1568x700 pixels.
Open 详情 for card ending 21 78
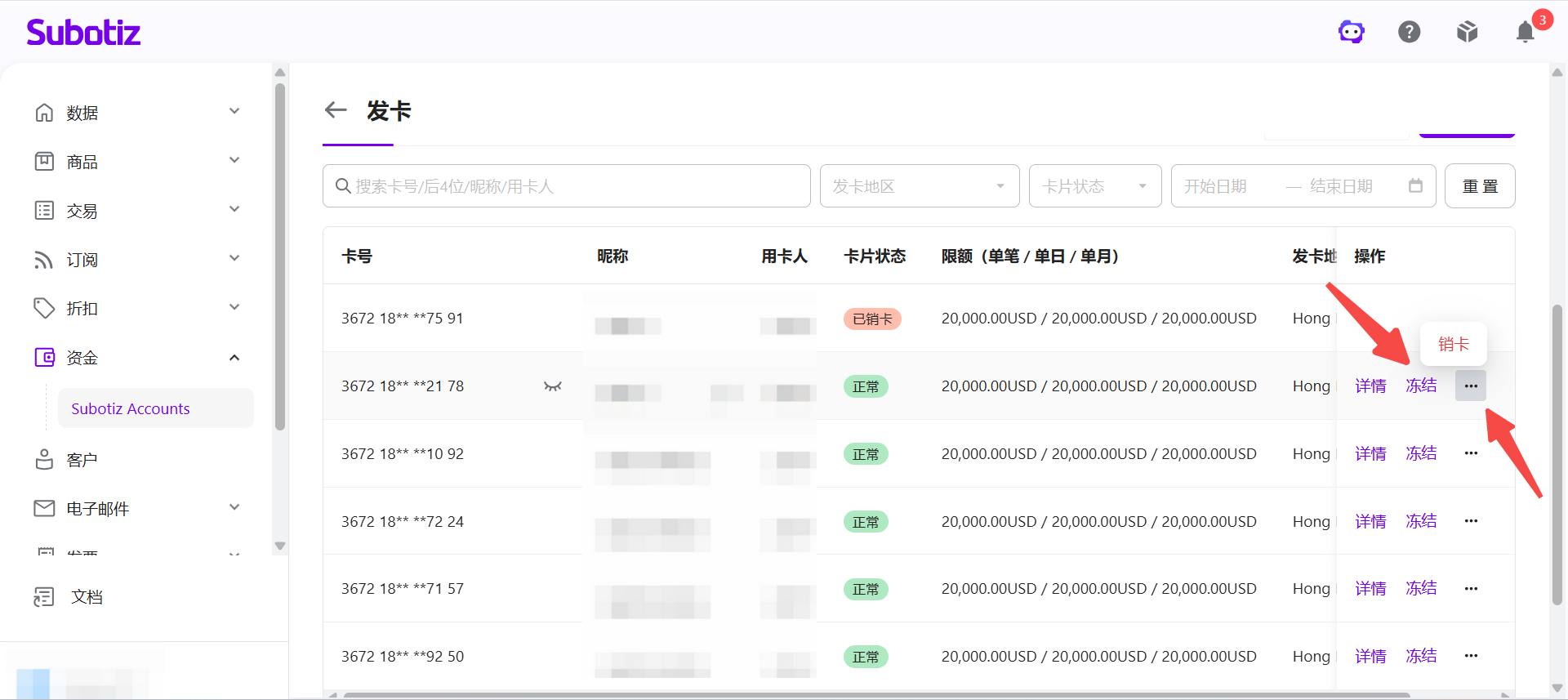[x=1370, y=386]
